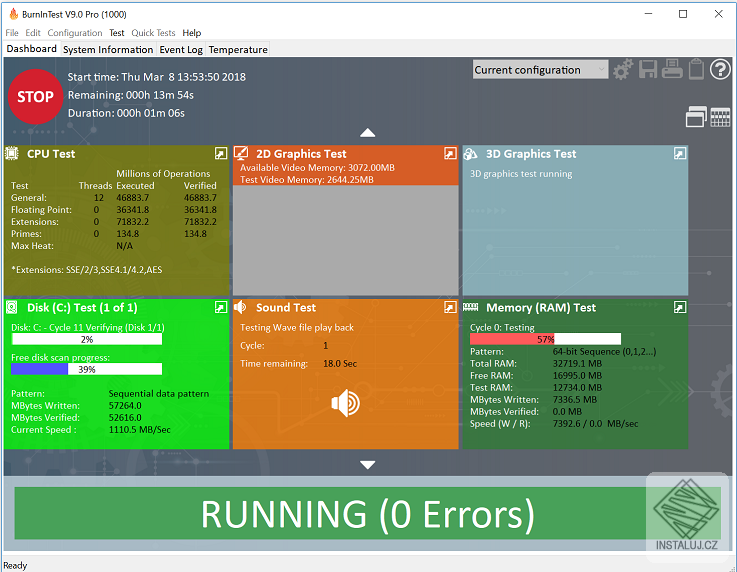Pop out the Sound Test window
The image size is (737, 572).
(x=450, y=307)
